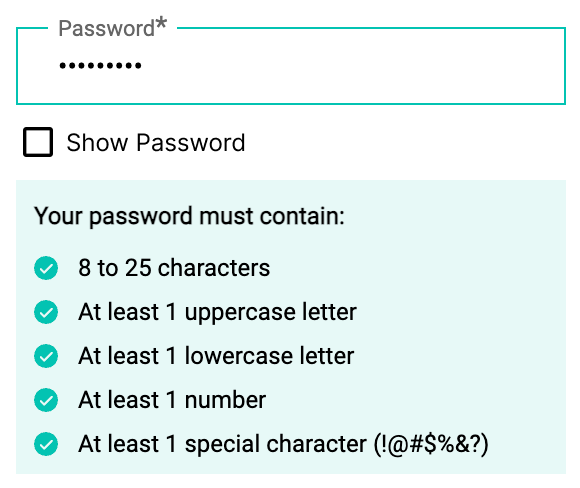The width and height of the screenshot is (580, 488).
Task: Click the checkmark beside At least 1 number
Action: click(x=46, y=400)
